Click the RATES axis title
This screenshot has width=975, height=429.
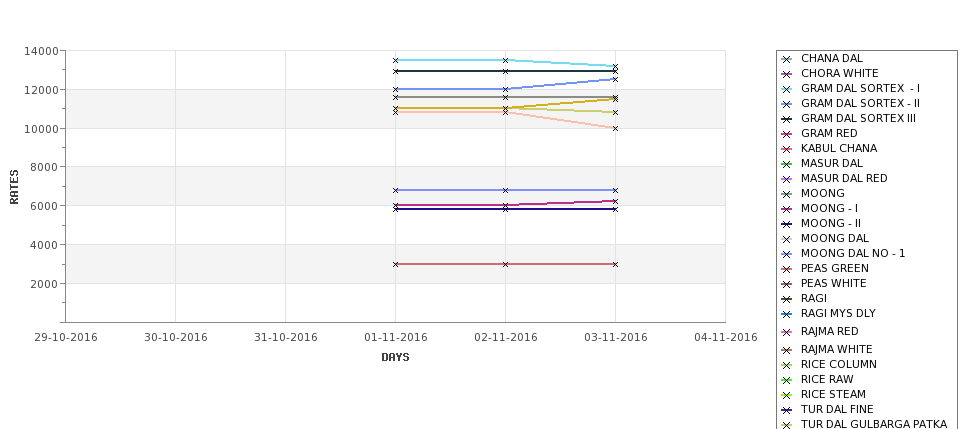tap(14, 187)
